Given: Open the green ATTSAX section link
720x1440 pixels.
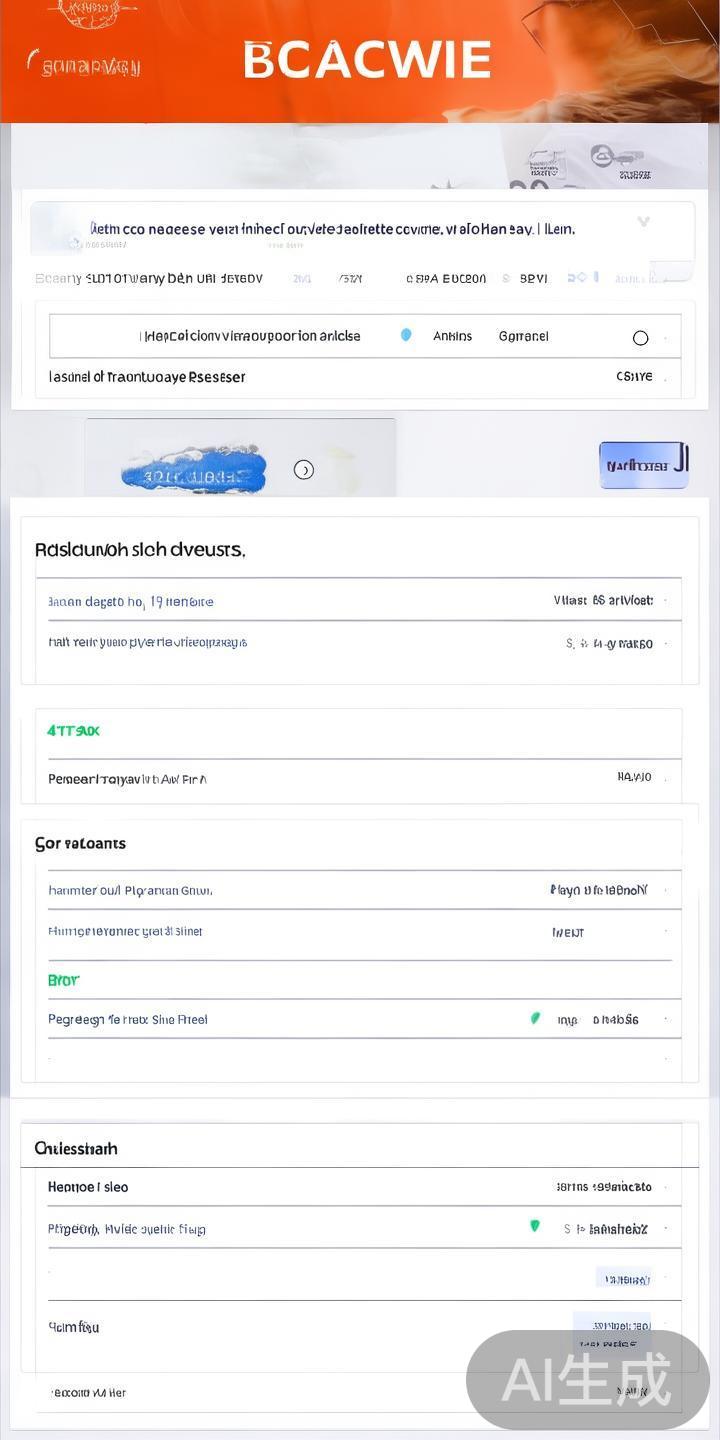Looking at the screenshot, I should [73, 731].
